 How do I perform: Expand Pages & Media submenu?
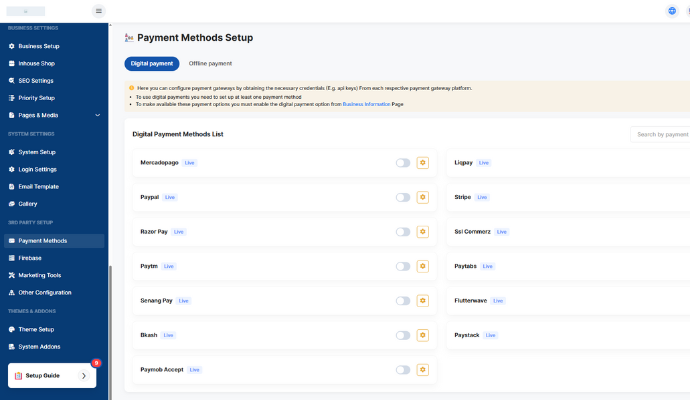pos(97,115)
